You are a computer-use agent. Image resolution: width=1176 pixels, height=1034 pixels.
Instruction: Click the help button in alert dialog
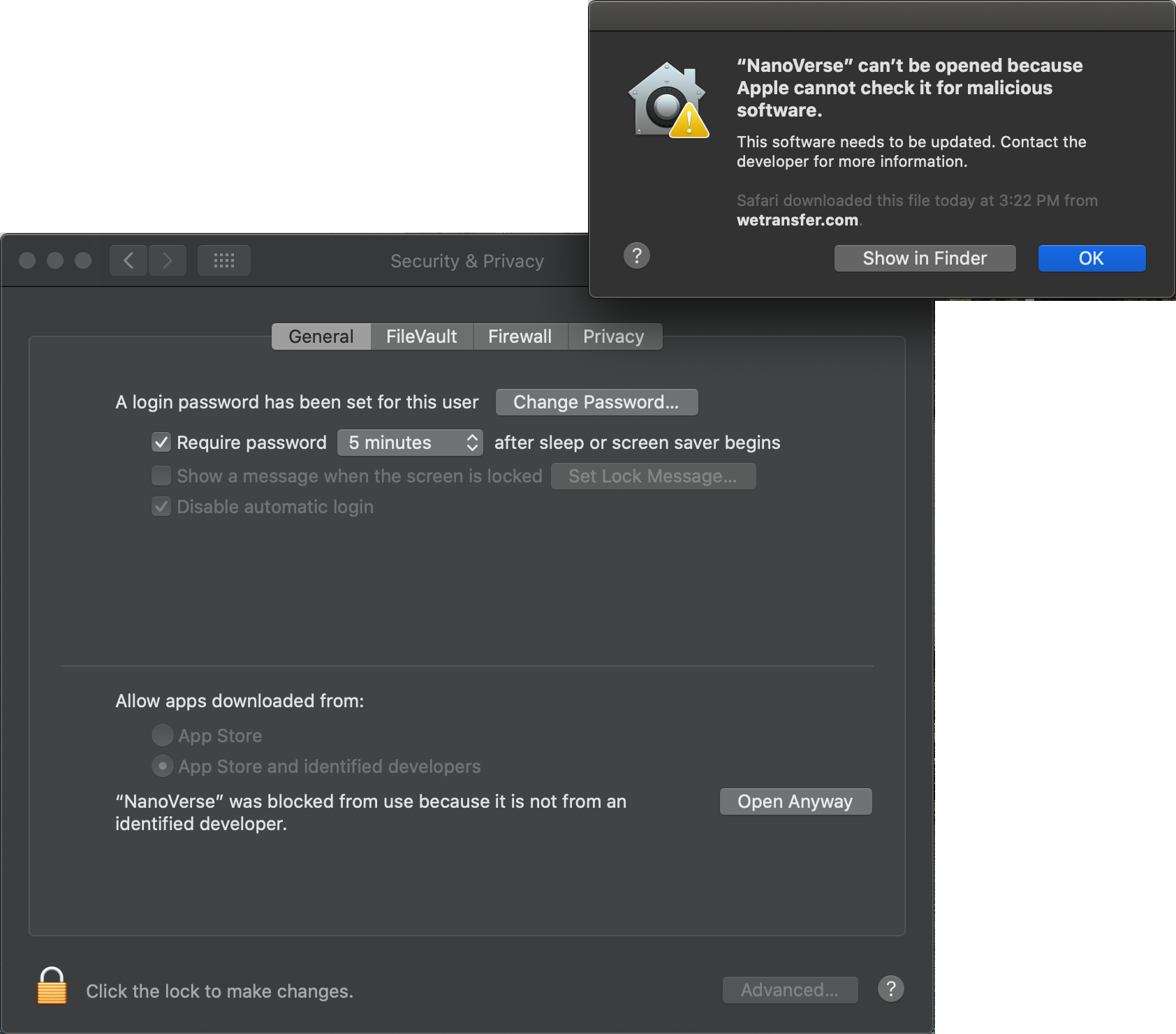pyautogui.click(x=636, y=256)
